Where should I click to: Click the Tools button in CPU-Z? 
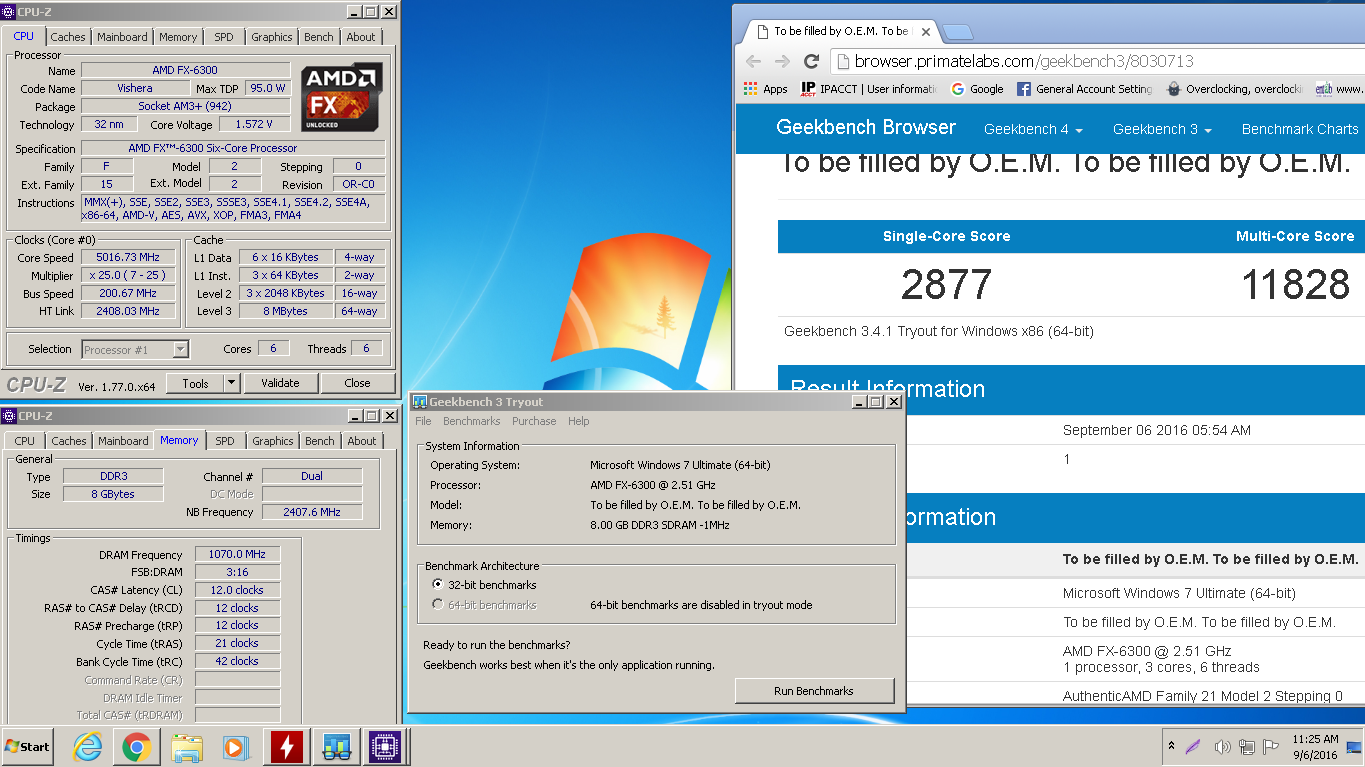pyautogui.click(x=196, y=383)
